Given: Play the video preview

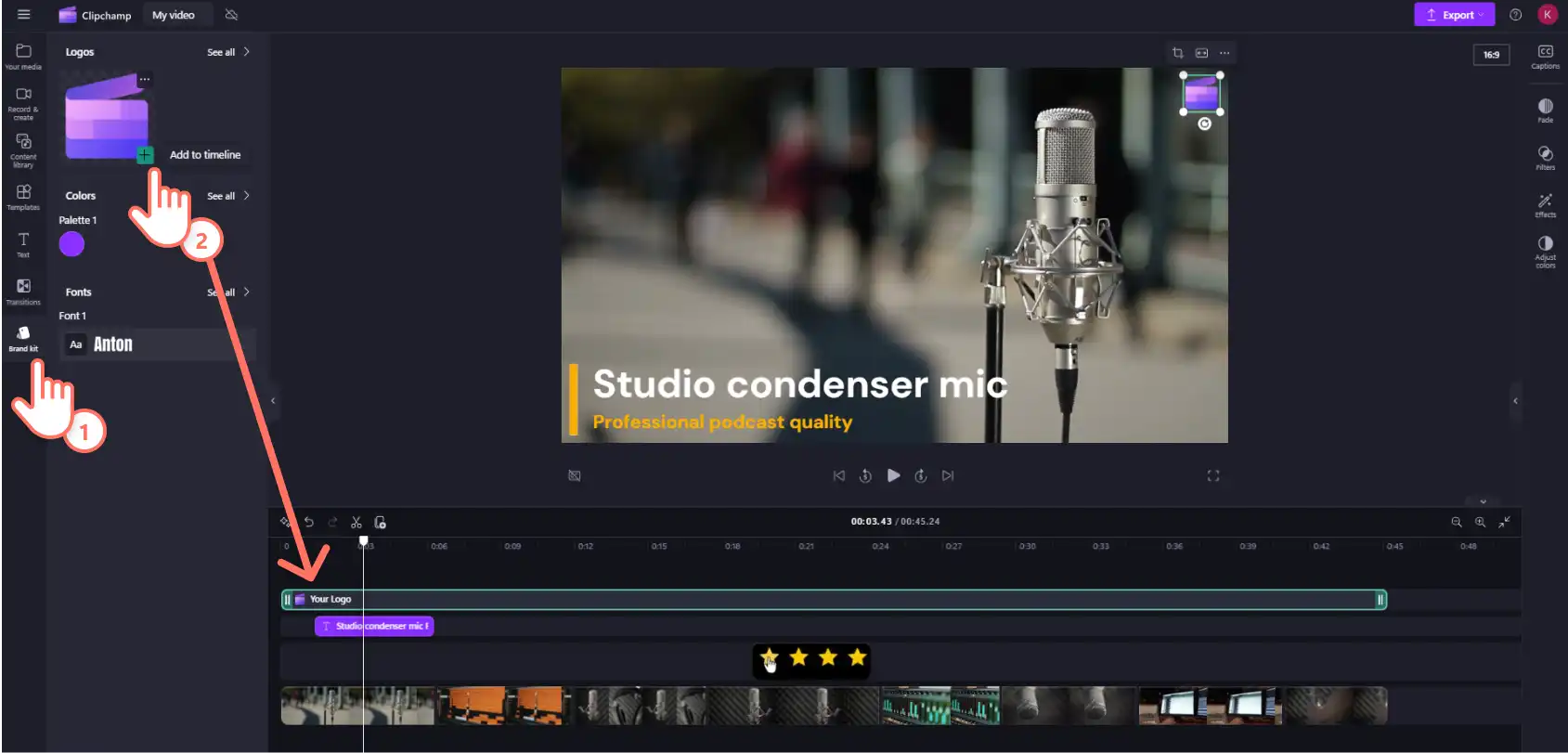Looking at the screenshot, I should coord(893,475).
